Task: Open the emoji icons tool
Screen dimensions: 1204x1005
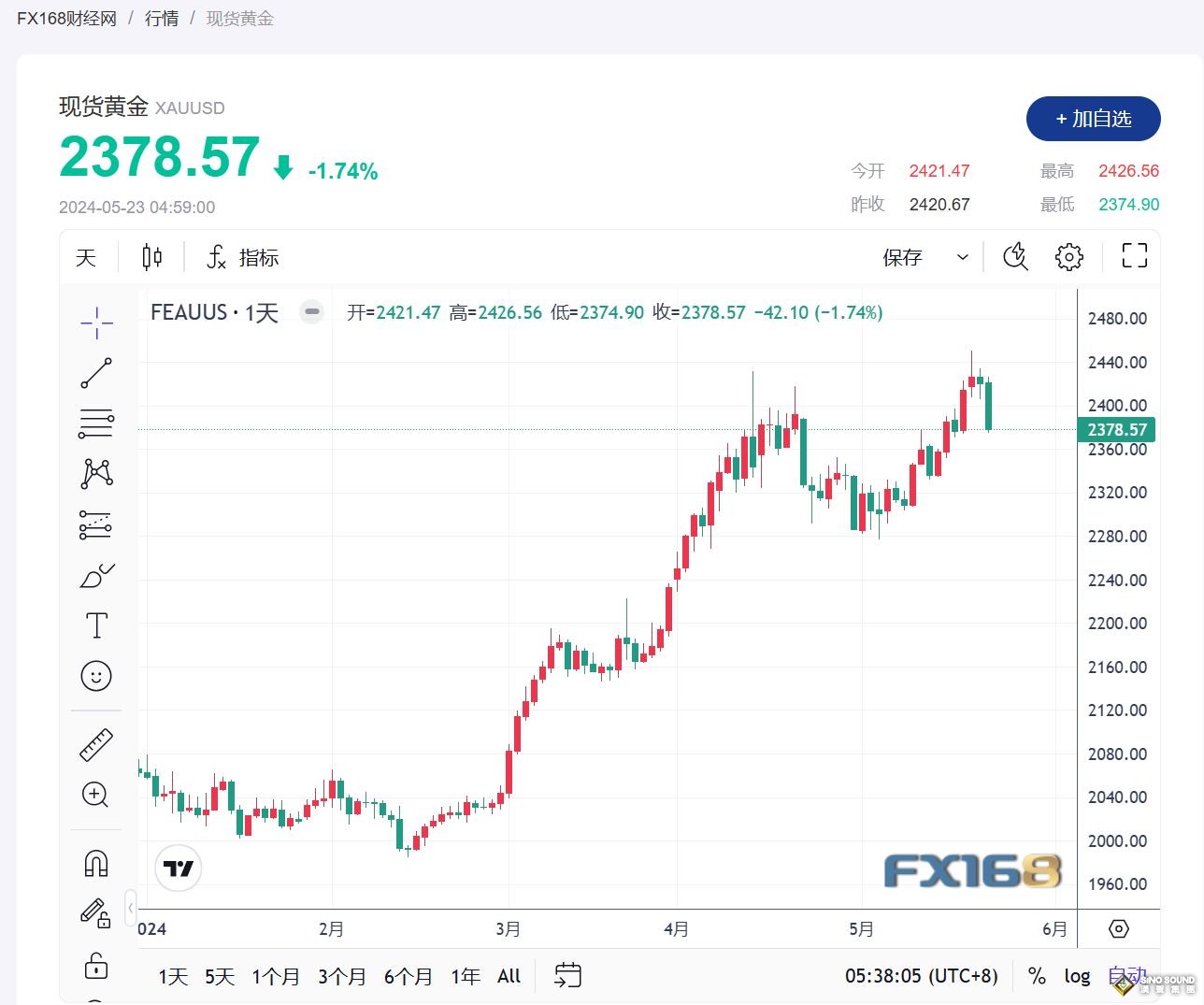Action: pyautogui.click(x=96, y=676)
